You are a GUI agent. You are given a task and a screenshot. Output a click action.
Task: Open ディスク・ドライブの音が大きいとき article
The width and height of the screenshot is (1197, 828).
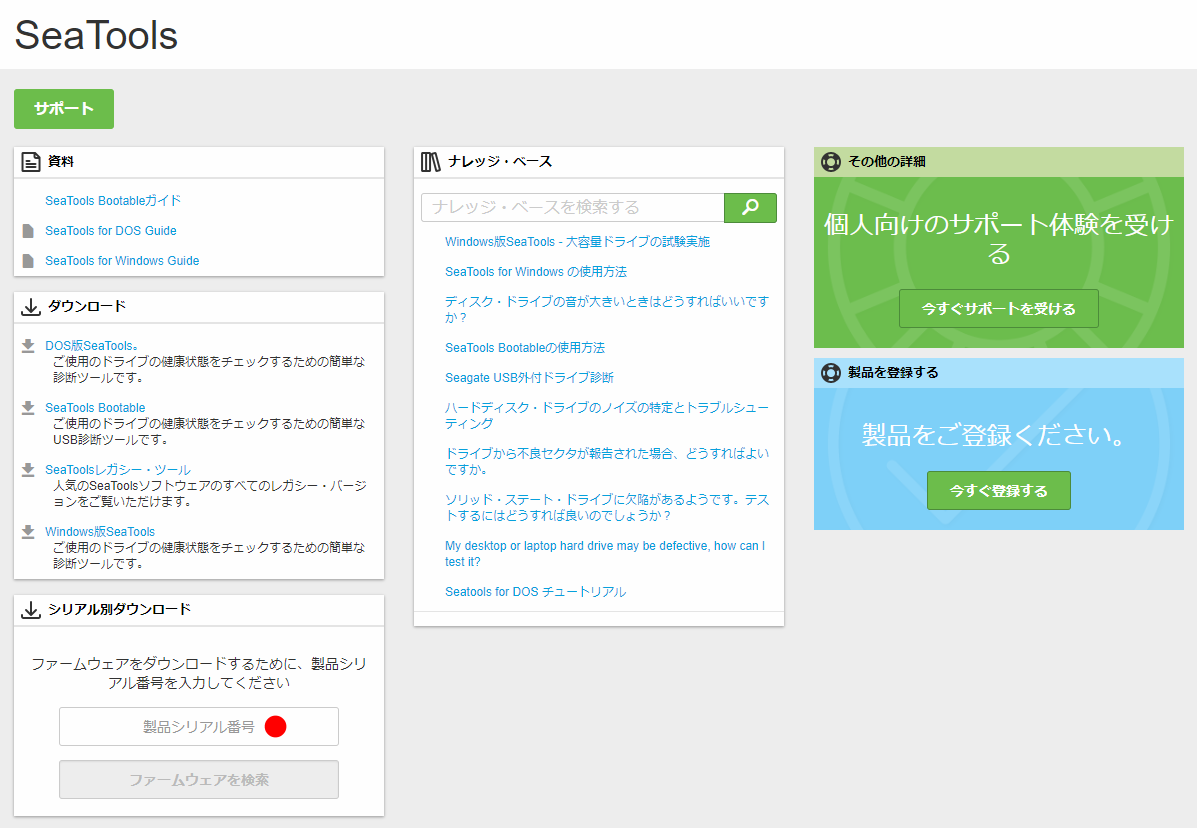607,310
